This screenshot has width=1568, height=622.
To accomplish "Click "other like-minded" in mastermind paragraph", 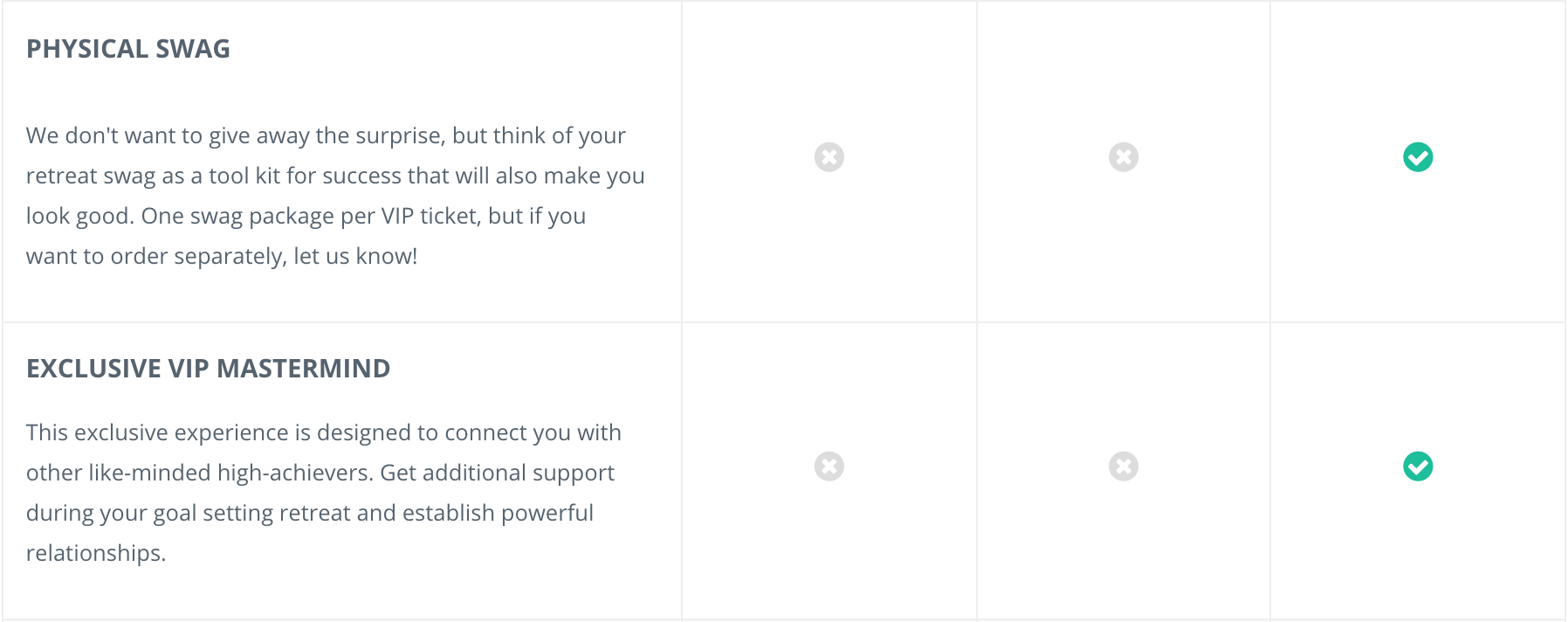I will click(119, 473).
